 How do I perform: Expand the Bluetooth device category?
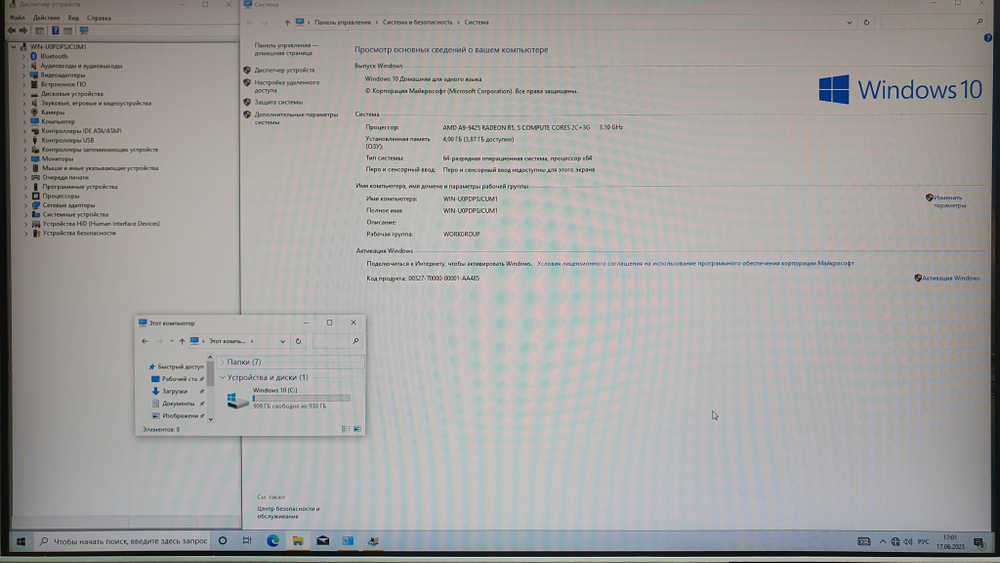pos(24,56)
